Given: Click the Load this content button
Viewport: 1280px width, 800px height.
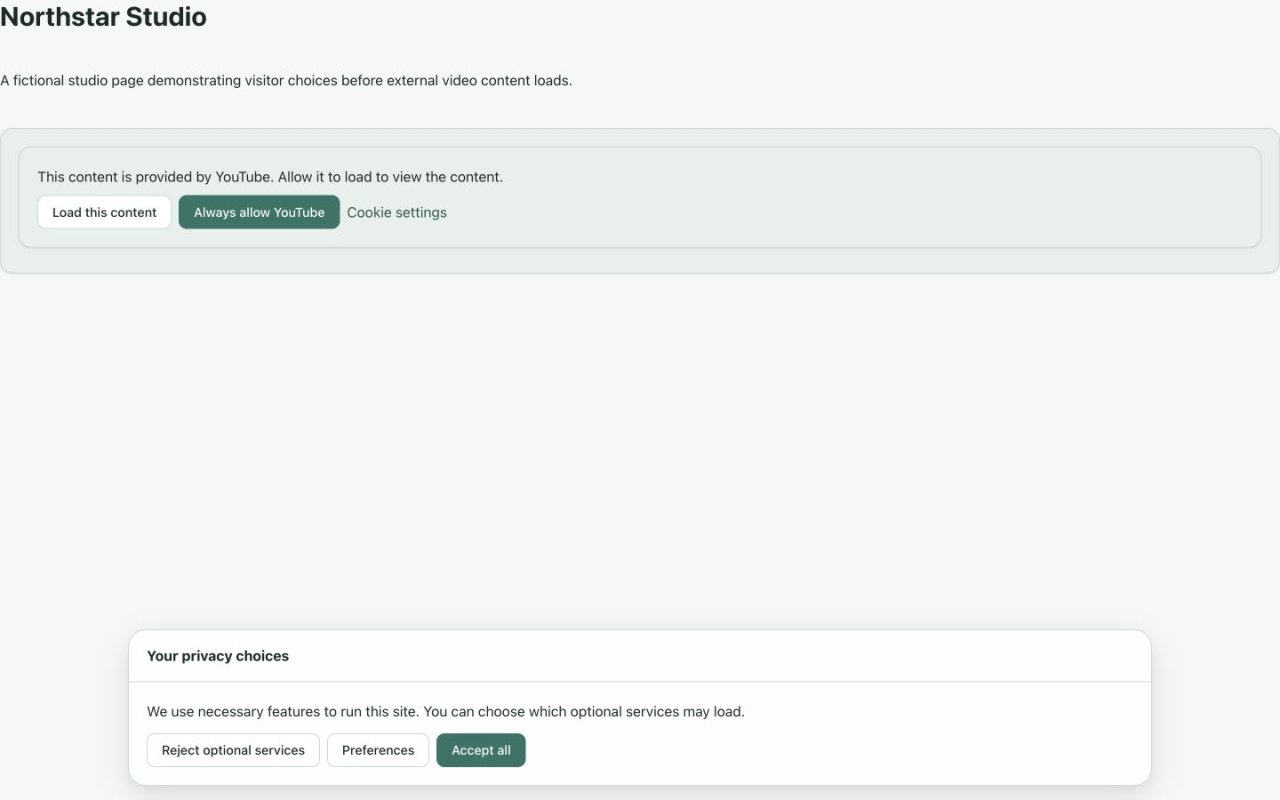Looking at the screenshot, I should (x=104, y=212).
